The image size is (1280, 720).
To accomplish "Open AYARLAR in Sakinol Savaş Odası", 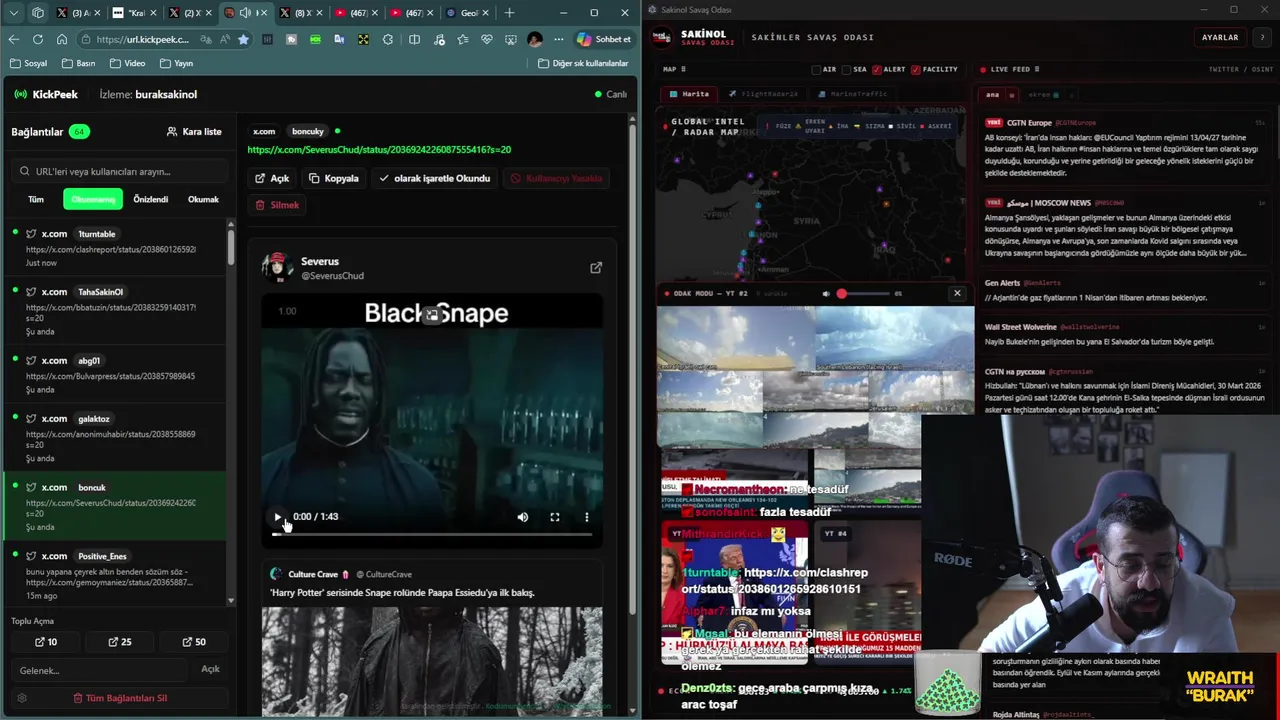I will [x=1220, y=37].
